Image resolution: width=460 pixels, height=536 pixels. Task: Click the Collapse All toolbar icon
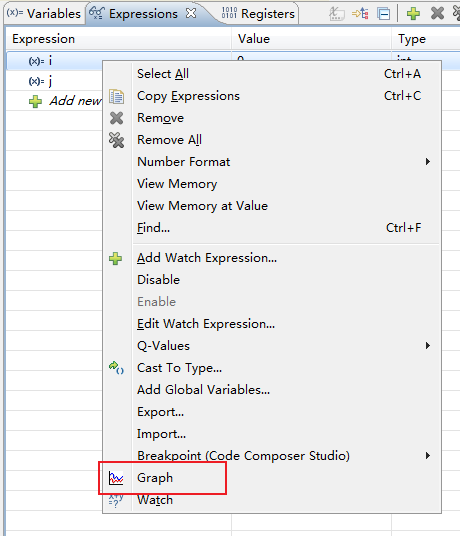(383, 14)
